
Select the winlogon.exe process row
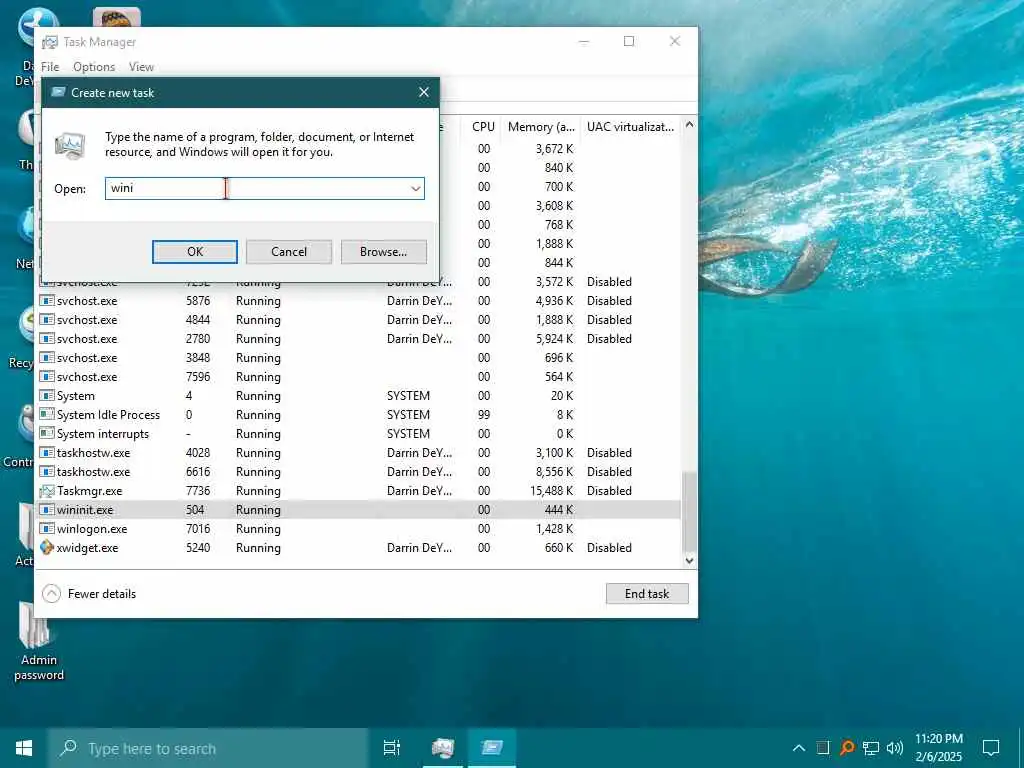click(x=359, y=528)
